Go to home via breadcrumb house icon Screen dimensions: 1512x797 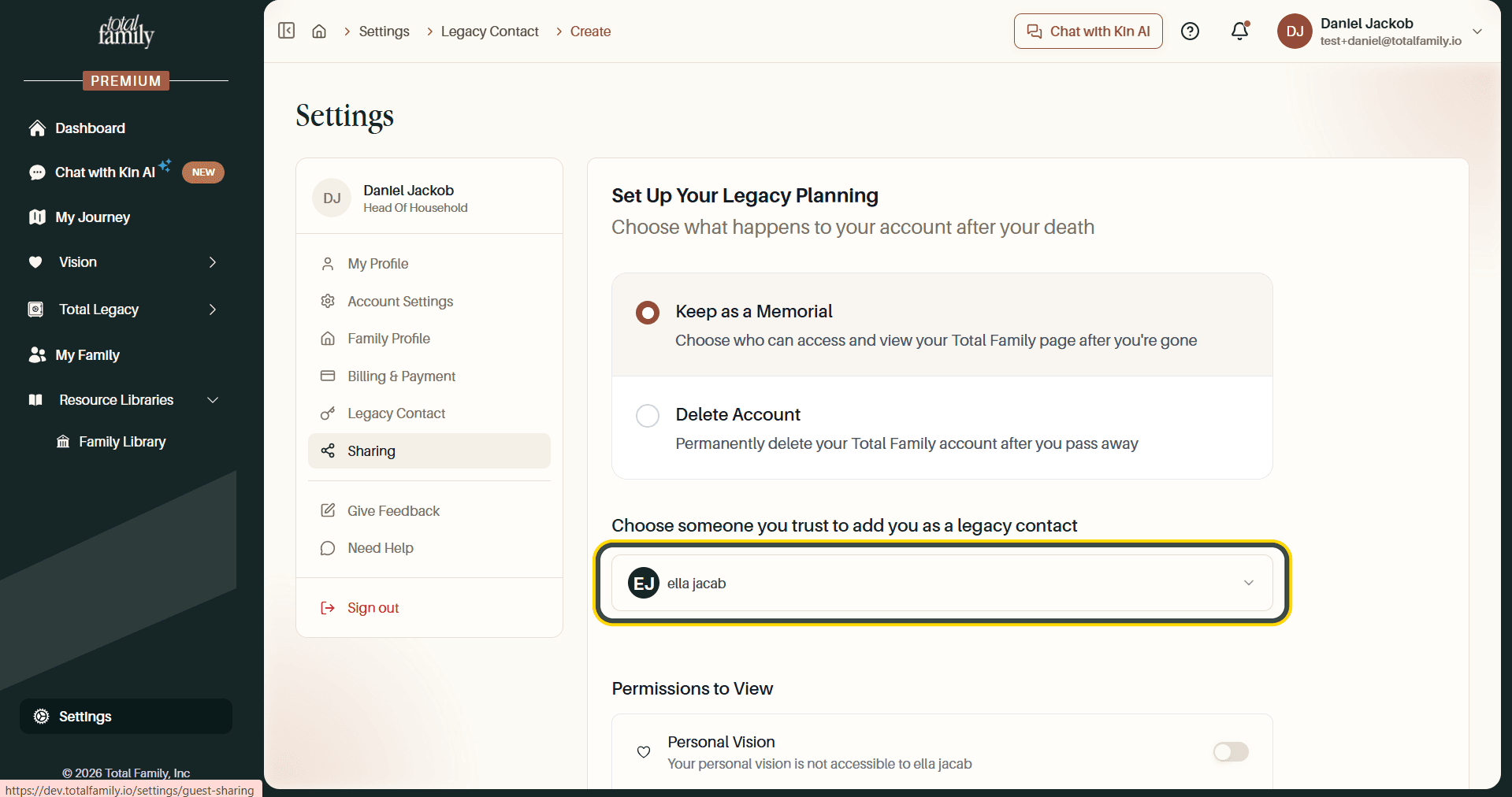(x=319, y=32)
